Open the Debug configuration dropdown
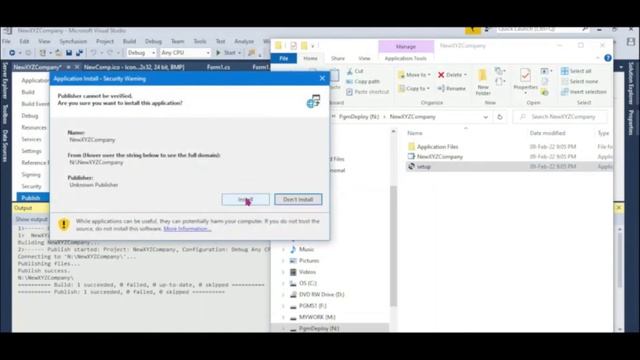 (141, 53)
